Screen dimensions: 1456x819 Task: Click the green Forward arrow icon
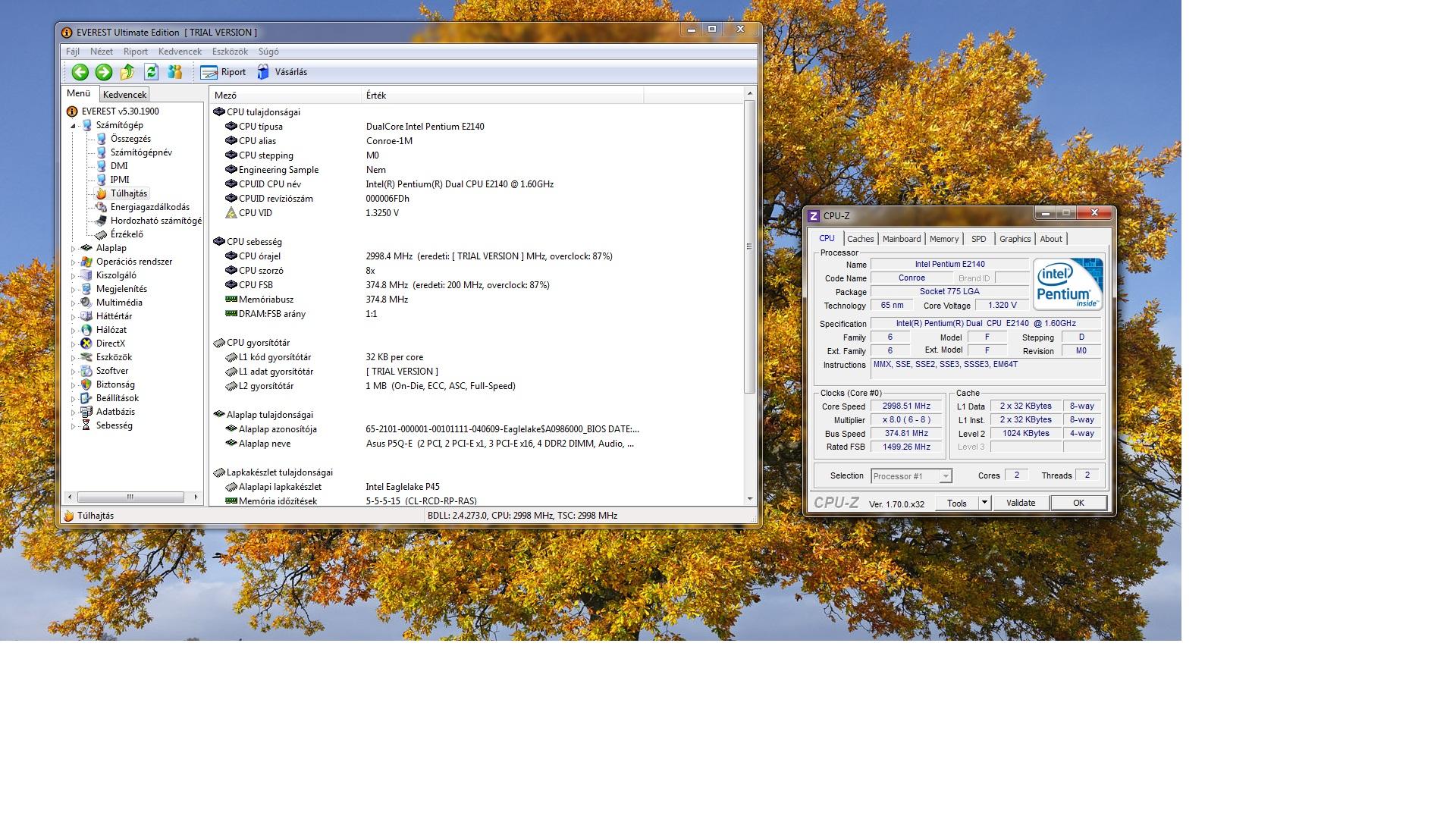[x=104, y=72]
